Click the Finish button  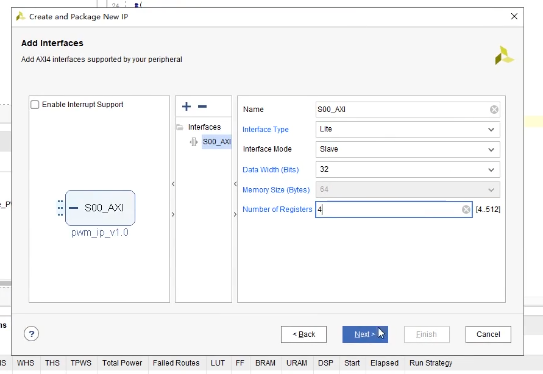pyautogui.click(x=427, y=334)
